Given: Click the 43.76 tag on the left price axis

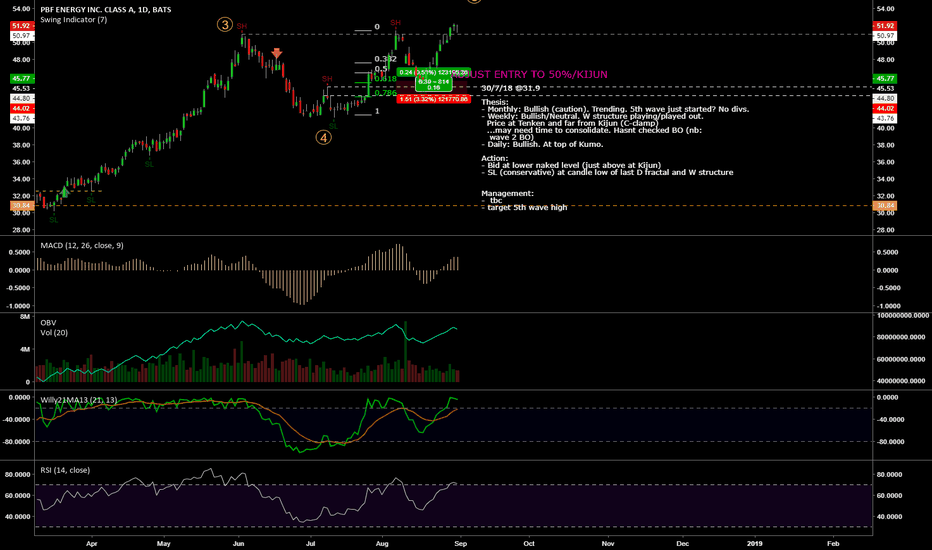Looking at the screenshot, I should (x=21, y=118).
